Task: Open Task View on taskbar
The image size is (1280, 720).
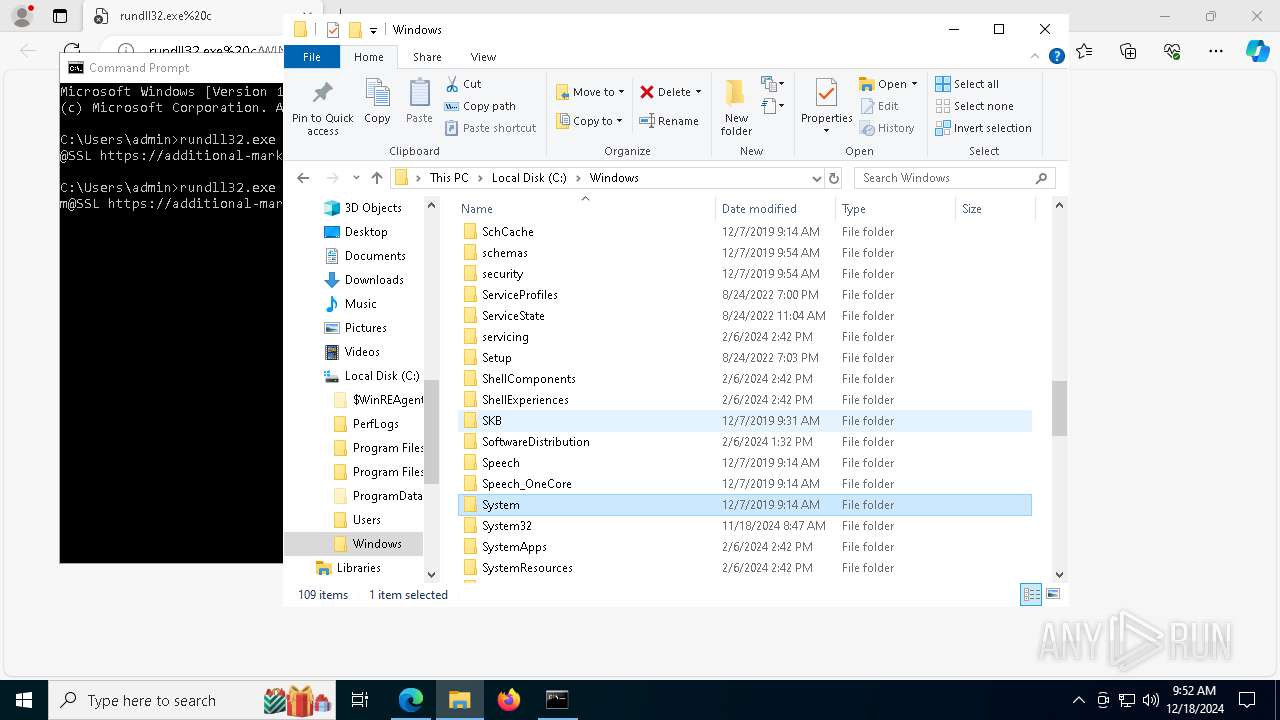Action: [x=360, y=700]
